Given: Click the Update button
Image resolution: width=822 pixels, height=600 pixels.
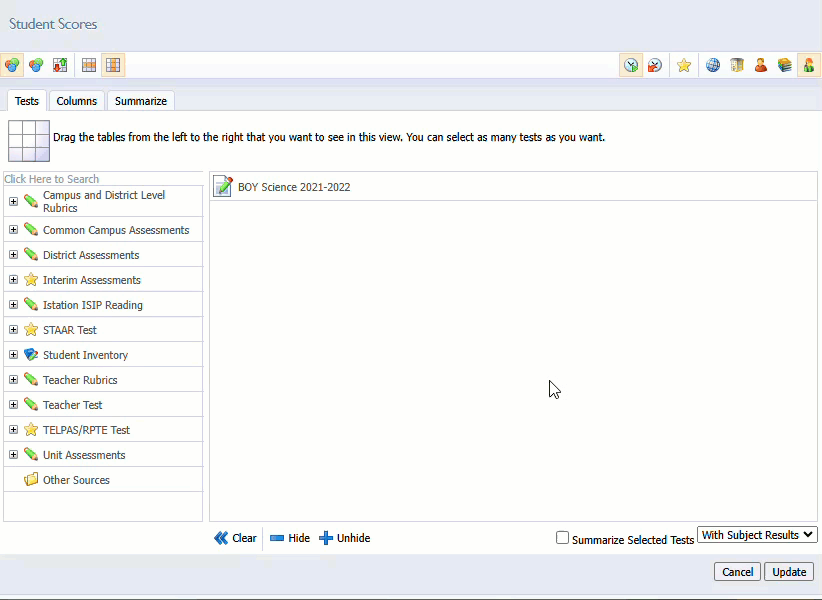Looking at the screenshot, I should [789, 572].
